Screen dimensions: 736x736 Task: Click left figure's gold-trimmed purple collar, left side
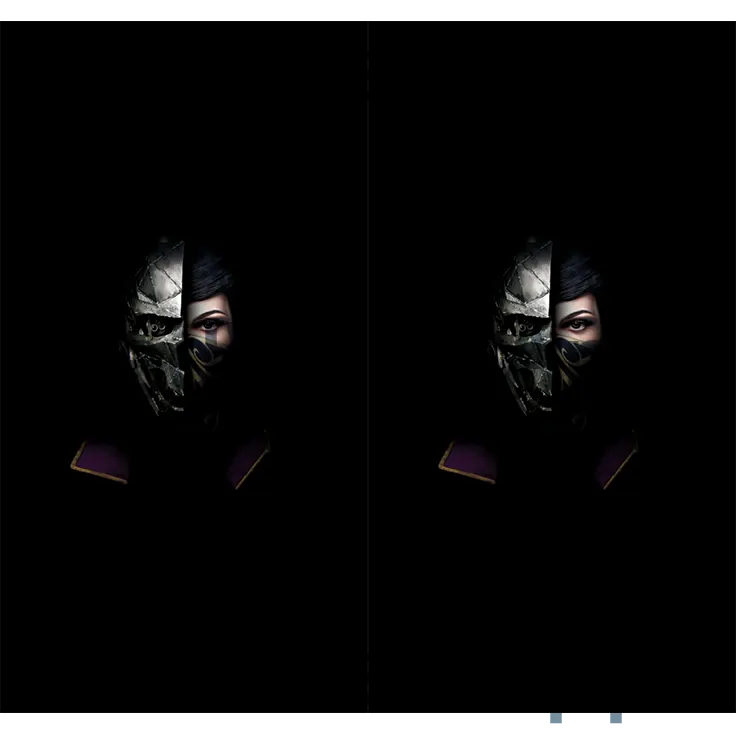coord(100,461)
